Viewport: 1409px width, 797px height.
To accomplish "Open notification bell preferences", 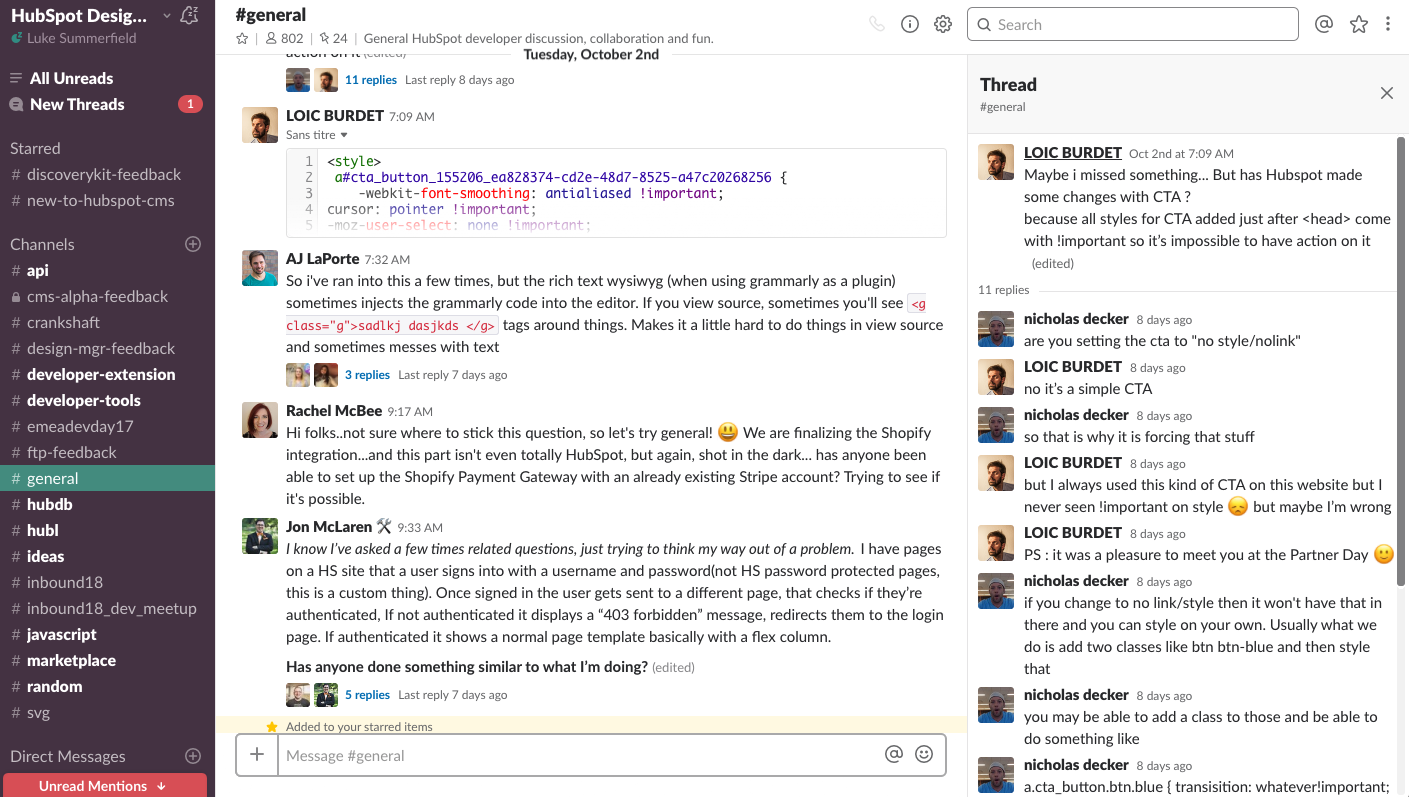I will [189, 15].
